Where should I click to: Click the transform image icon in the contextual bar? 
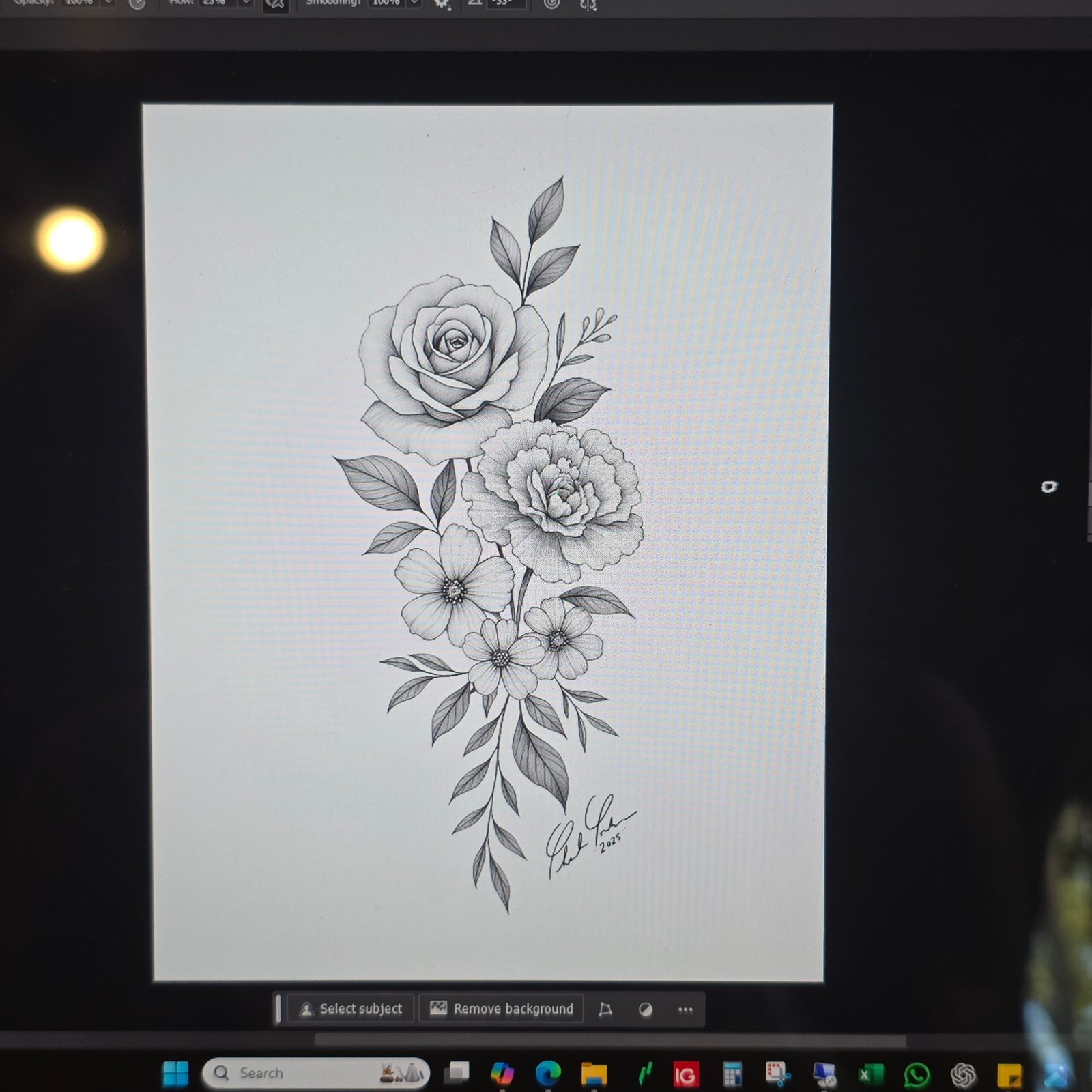pyautogui.click(x=605, y=1009)
